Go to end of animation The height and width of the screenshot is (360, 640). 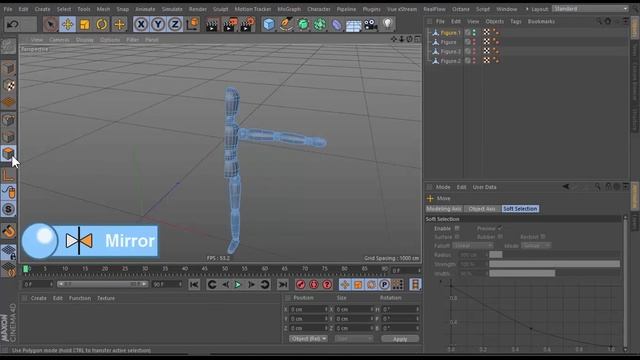pos(282,284)
